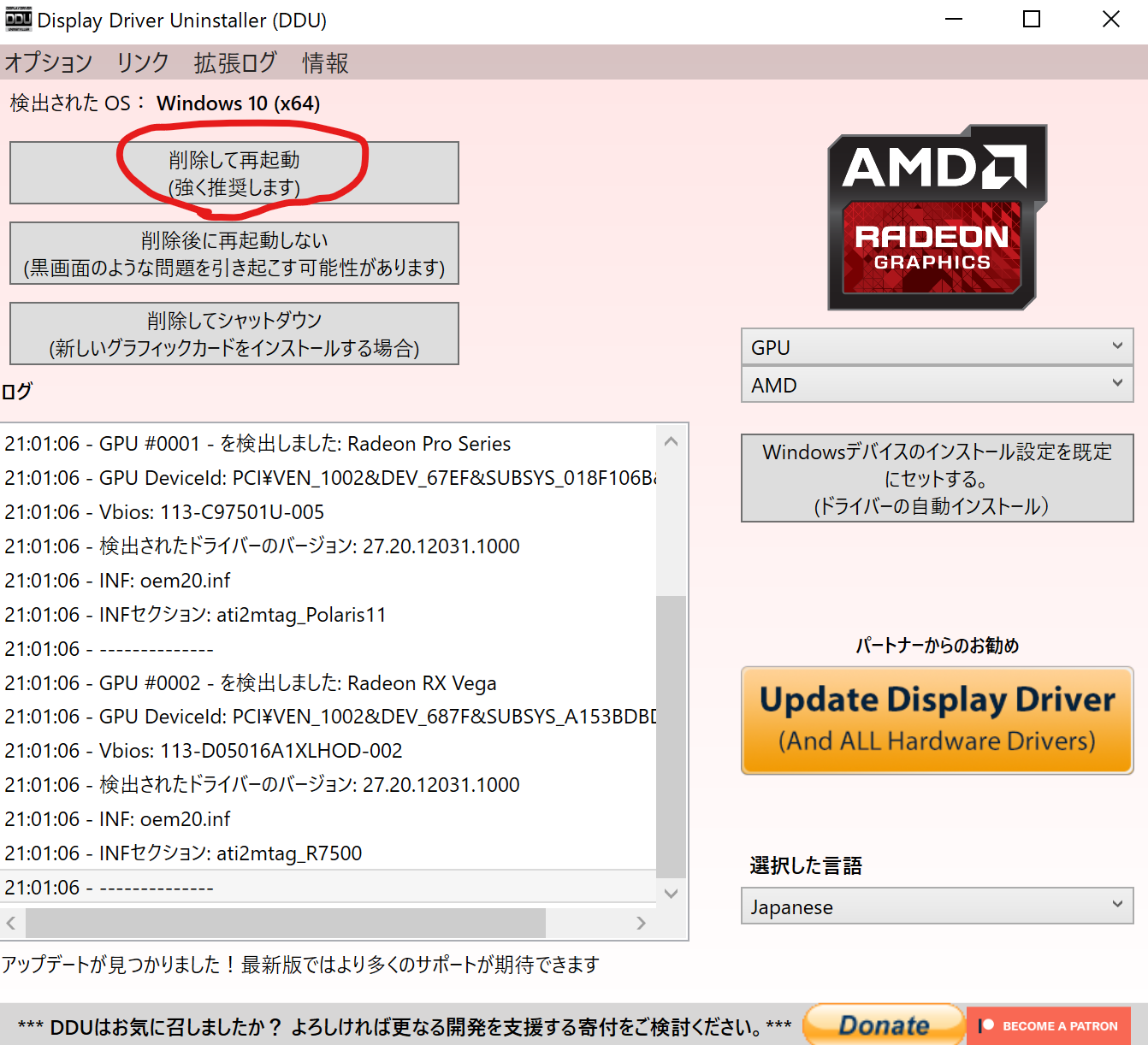Click the log horizontal scrollbar thumb

pyautogui.click(x=286, y=923)
